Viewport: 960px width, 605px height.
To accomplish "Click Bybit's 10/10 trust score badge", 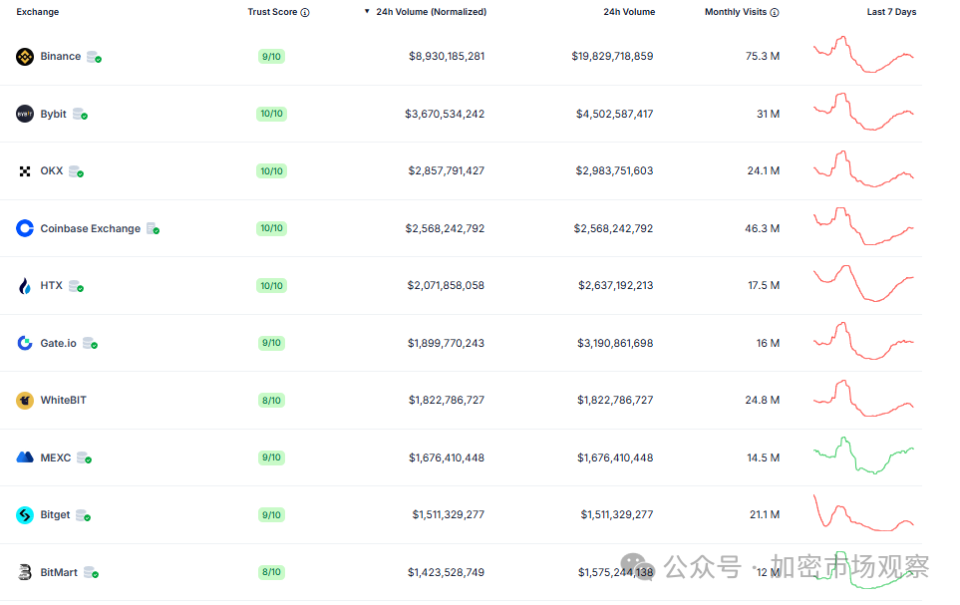I will tap(271, 114).
